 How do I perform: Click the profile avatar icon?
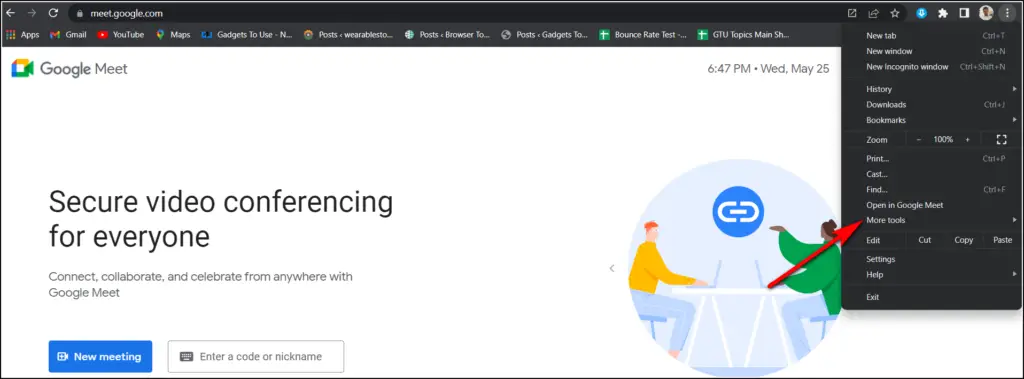[985, 13]
